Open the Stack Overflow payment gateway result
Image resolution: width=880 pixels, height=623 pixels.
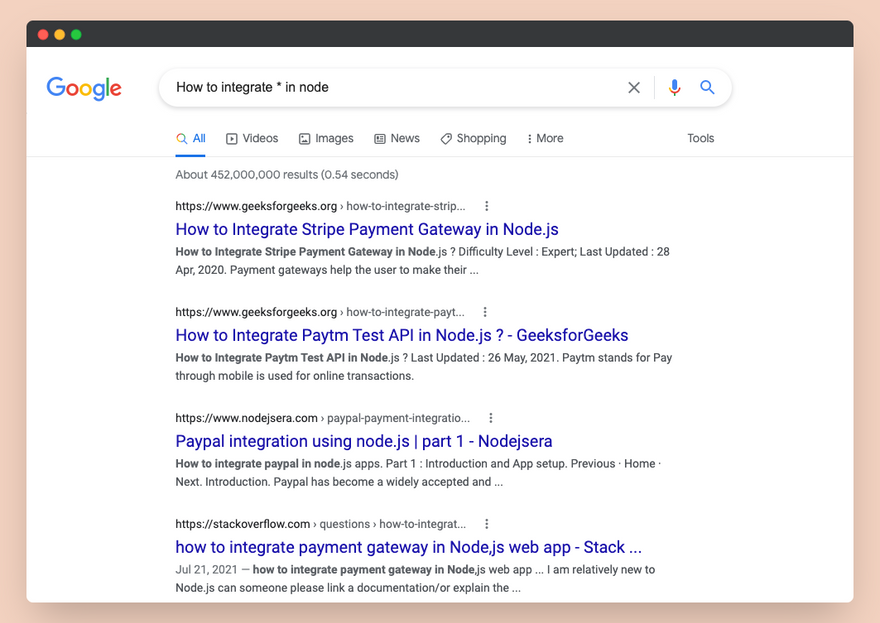tap(408, 548)
